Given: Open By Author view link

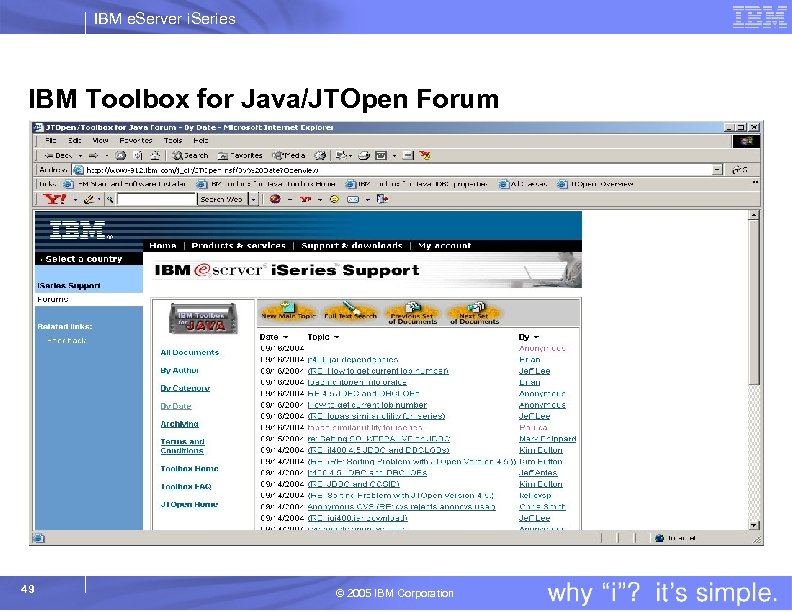Looking at the screenshot, I should [x=179, y=370].
